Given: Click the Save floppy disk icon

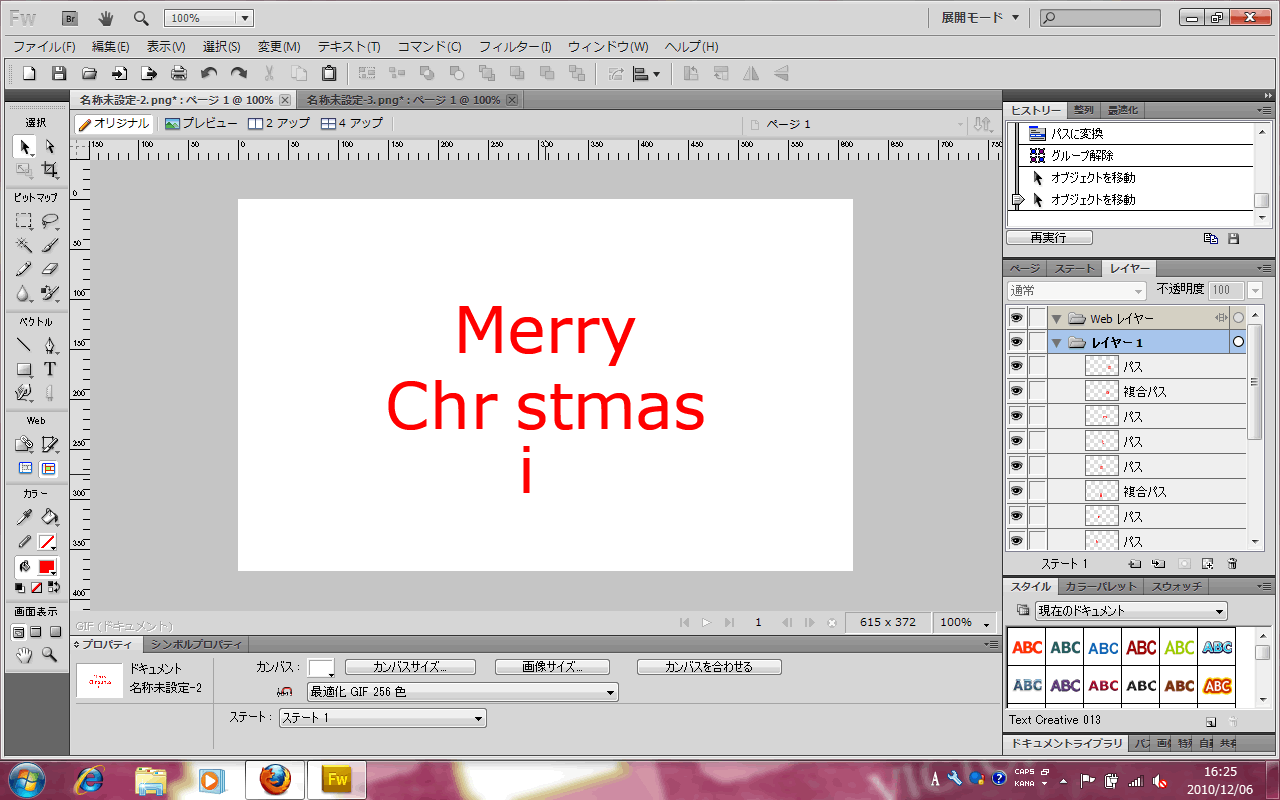Looking at the screenshot, I should click(59, 73).
